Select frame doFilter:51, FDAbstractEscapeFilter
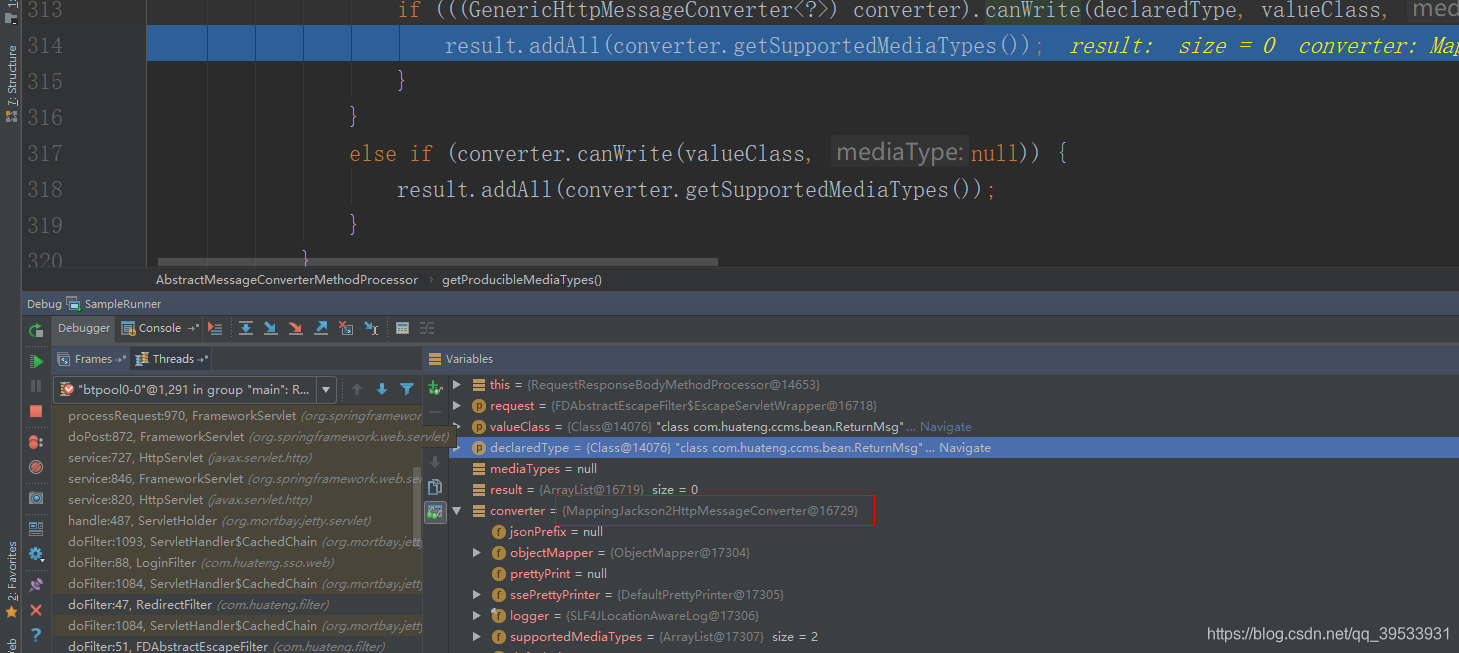Screen dimensions: 1459x653 point(237,646)
